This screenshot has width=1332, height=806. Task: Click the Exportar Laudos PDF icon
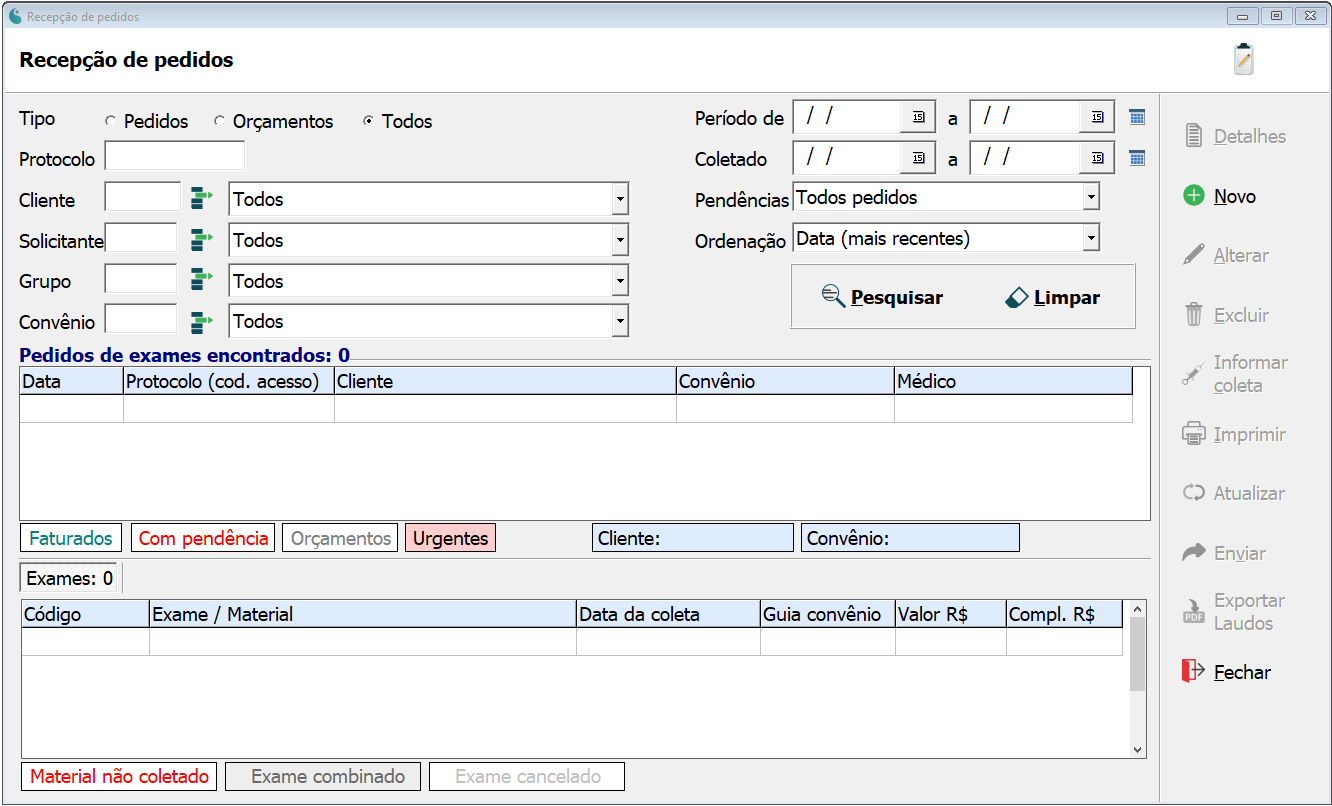(x=1194, y=611)
